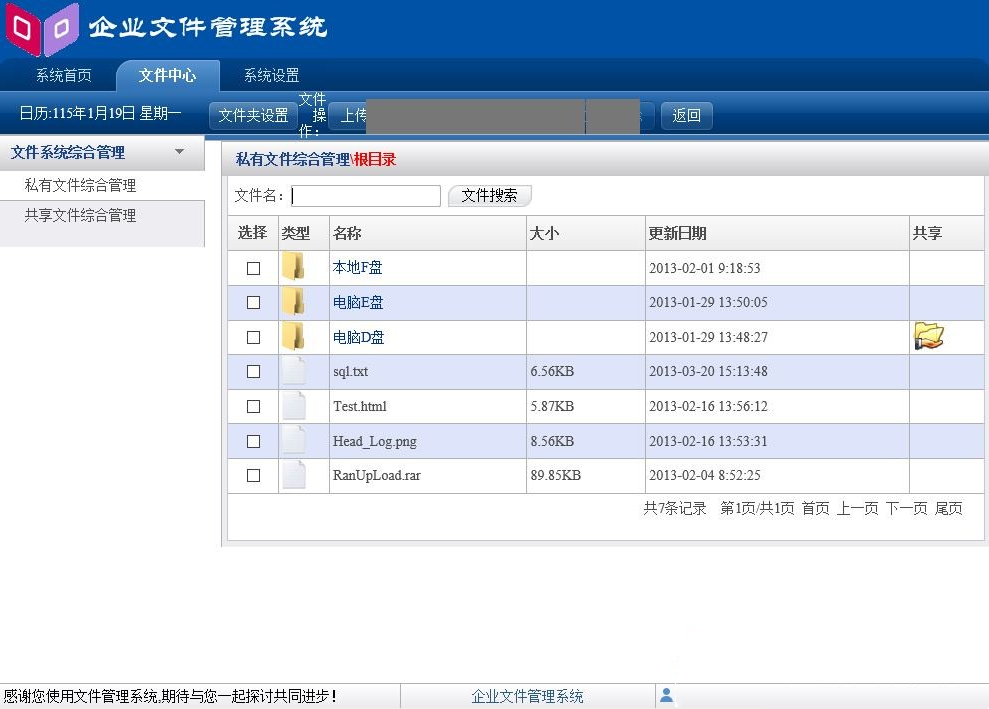
Task: Click the 企业文件管理系统 footer link
Action: click(x=527, y=696)
